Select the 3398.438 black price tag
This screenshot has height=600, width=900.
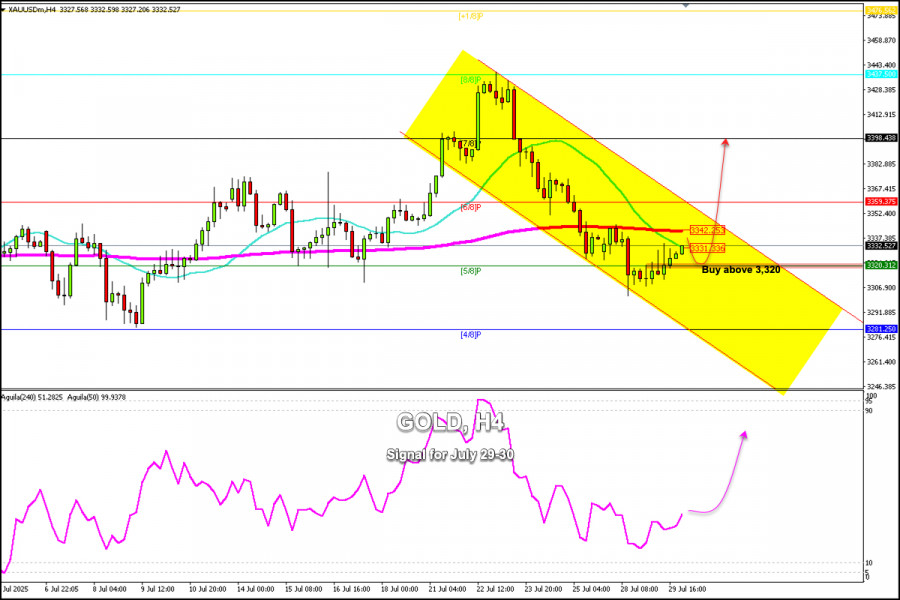881,138
